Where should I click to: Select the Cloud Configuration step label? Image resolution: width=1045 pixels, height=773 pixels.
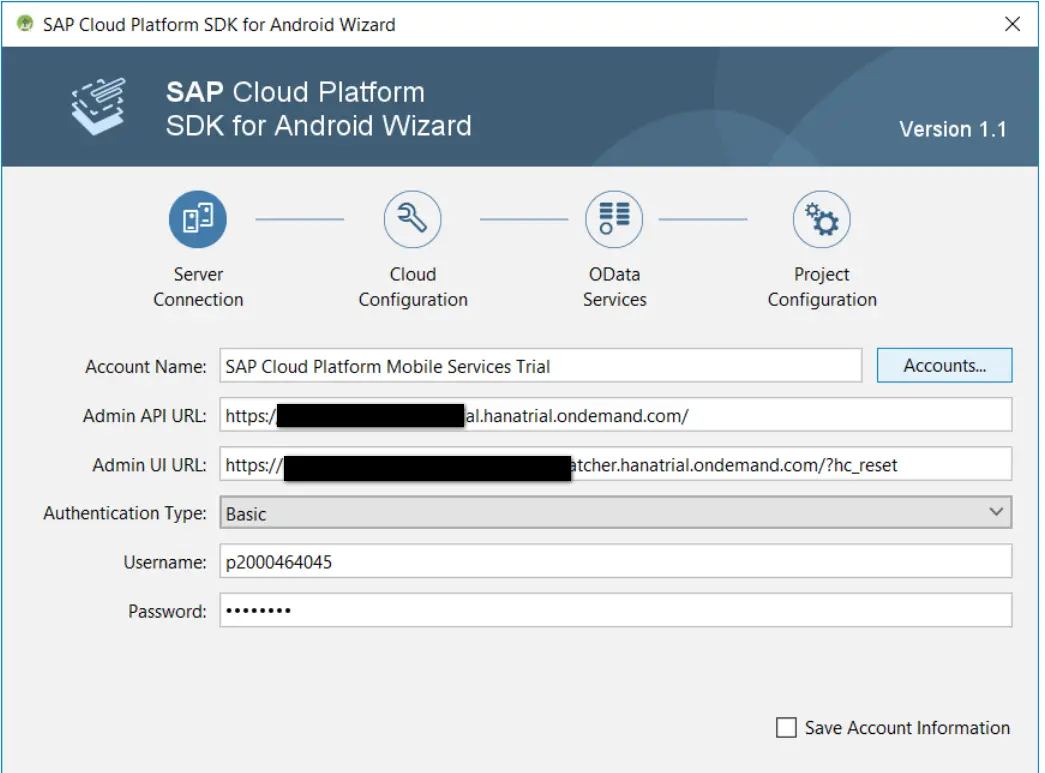[413, 287]
